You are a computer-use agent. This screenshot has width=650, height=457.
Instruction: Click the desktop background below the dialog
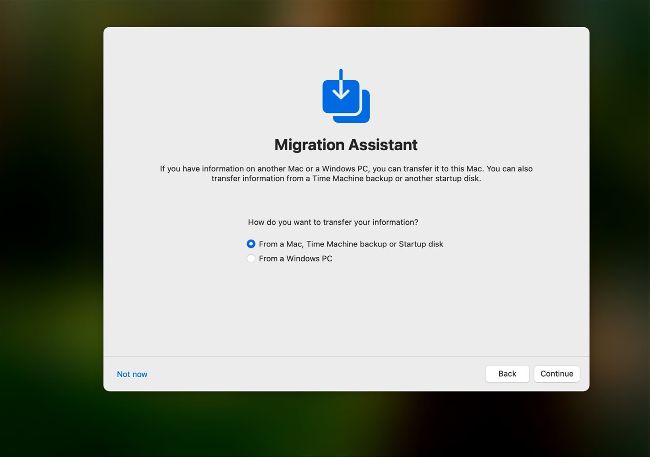coord(346,425)
